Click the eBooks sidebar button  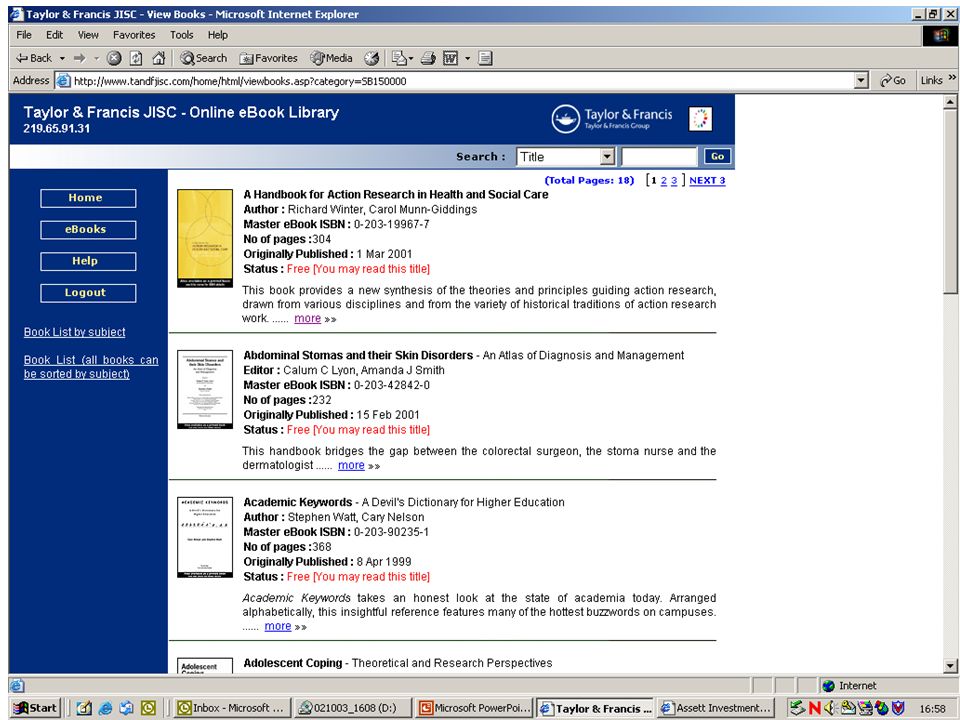88,230
